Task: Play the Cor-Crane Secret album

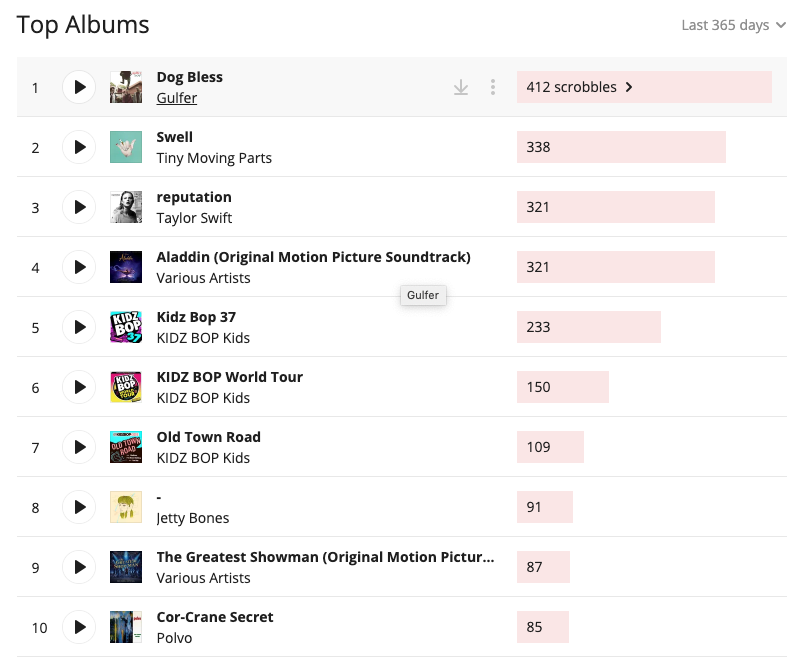Action: (79, 627)
